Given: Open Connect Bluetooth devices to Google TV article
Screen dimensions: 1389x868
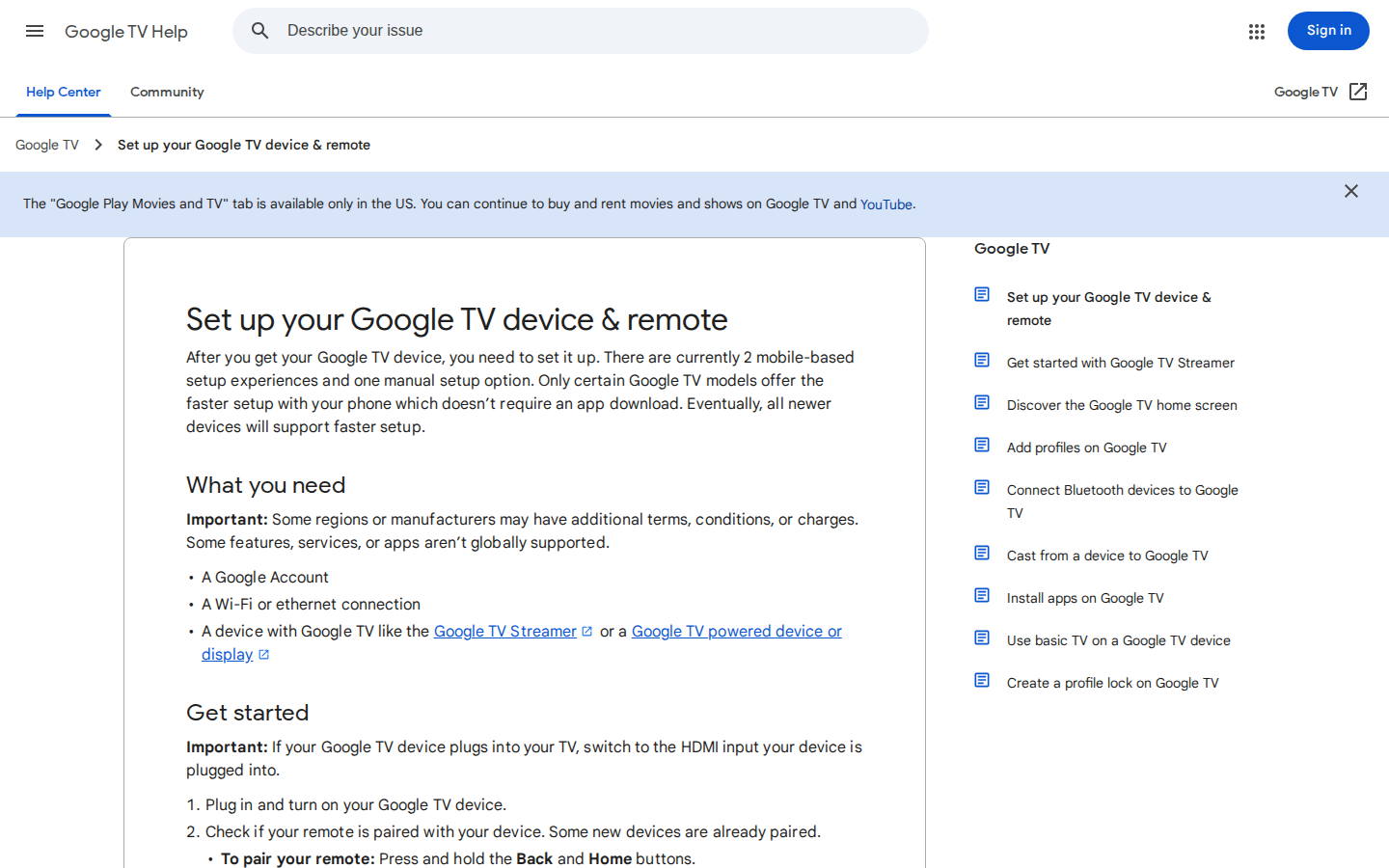Looking at the screenshot, I should click(1123, 502).
